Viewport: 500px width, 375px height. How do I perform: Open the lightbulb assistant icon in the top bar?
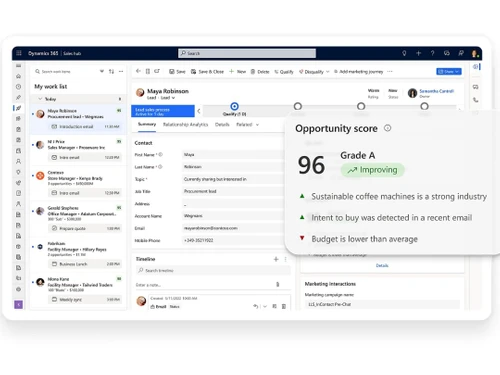[404, 53]
